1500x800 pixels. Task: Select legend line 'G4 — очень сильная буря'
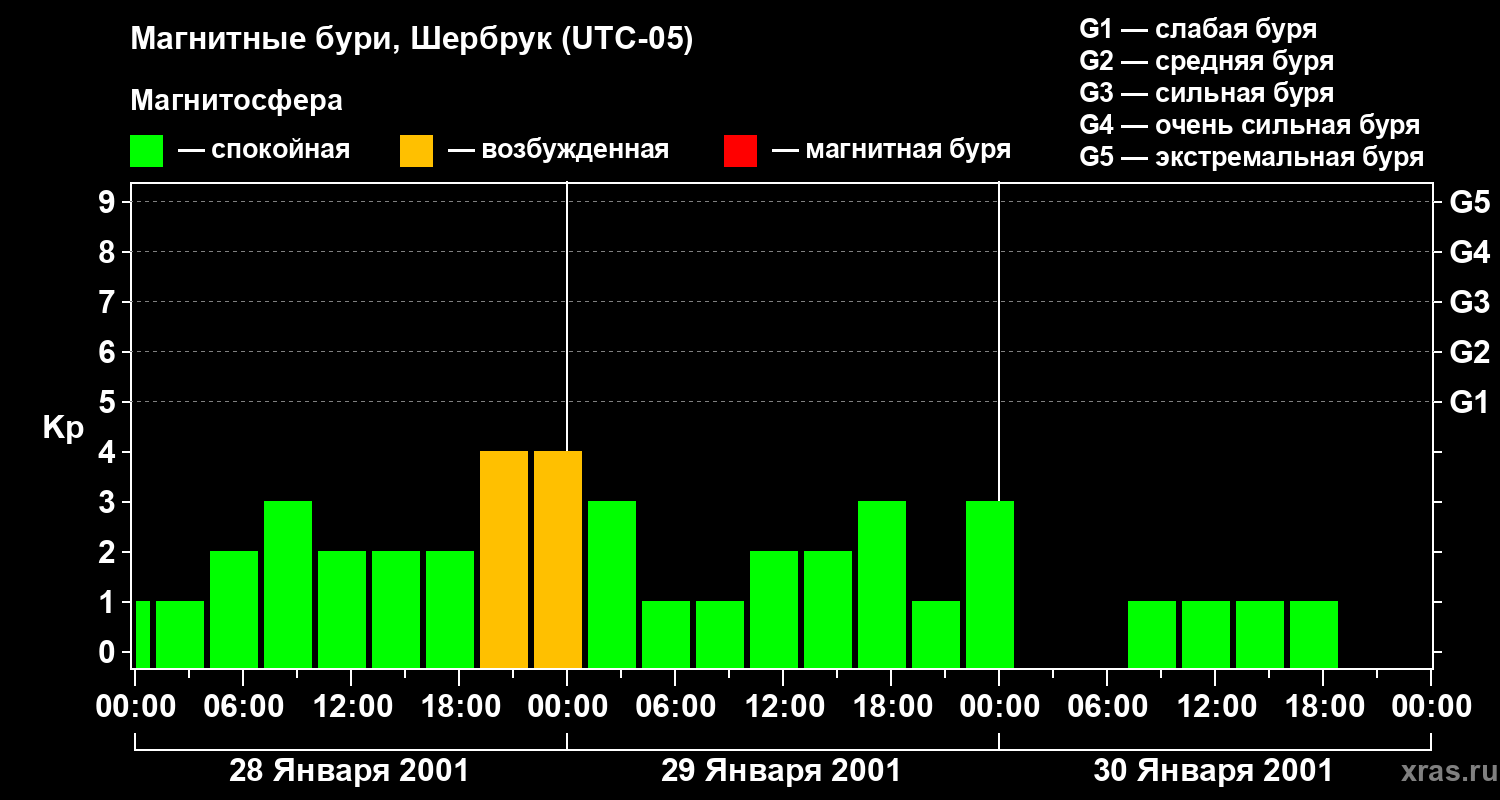(1249, 125)
